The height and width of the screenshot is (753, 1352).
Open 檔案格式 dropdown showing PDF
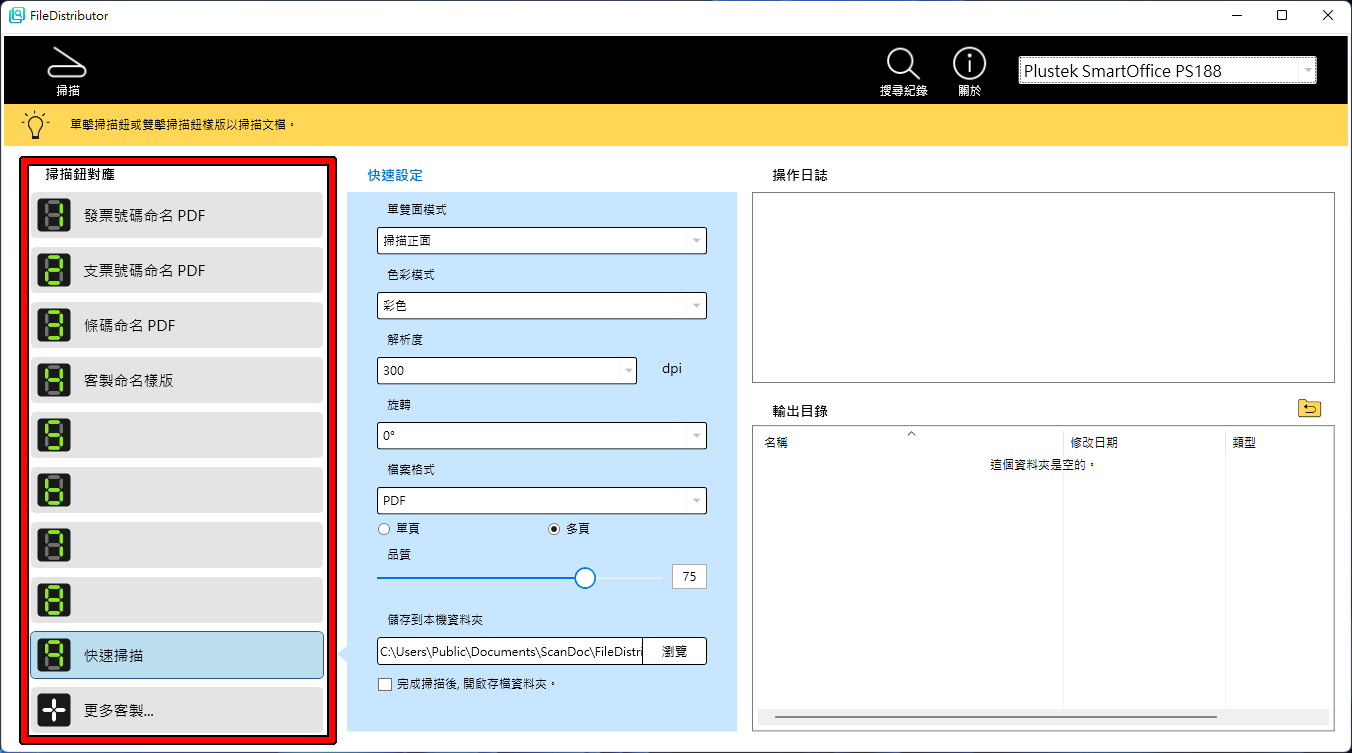[542, 500]
